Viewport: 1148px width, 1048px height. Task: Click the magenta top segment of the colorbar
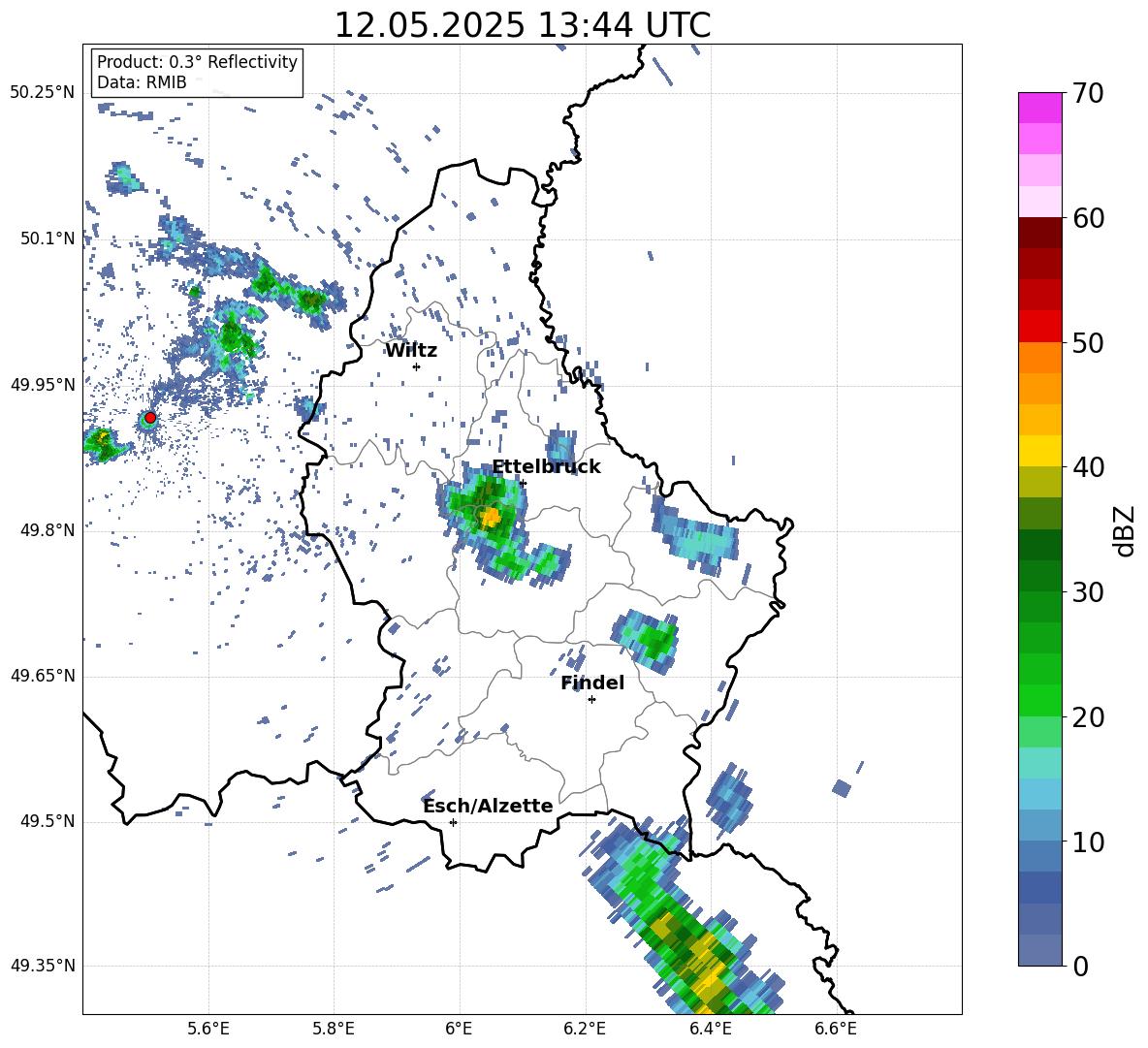click(x=1039, y=109)
